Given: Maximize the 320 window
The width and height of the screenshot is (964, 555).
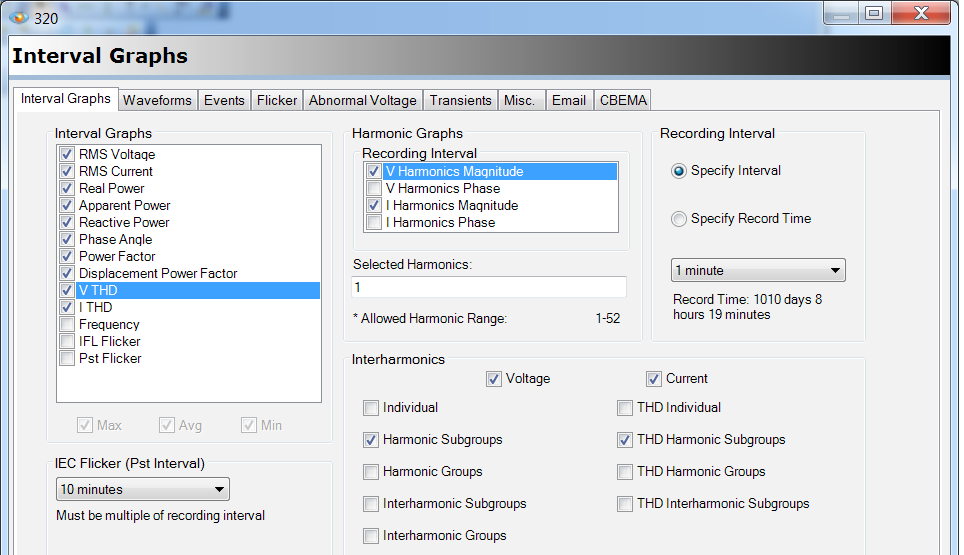Looking at the screenshot, I should (874, 13).
